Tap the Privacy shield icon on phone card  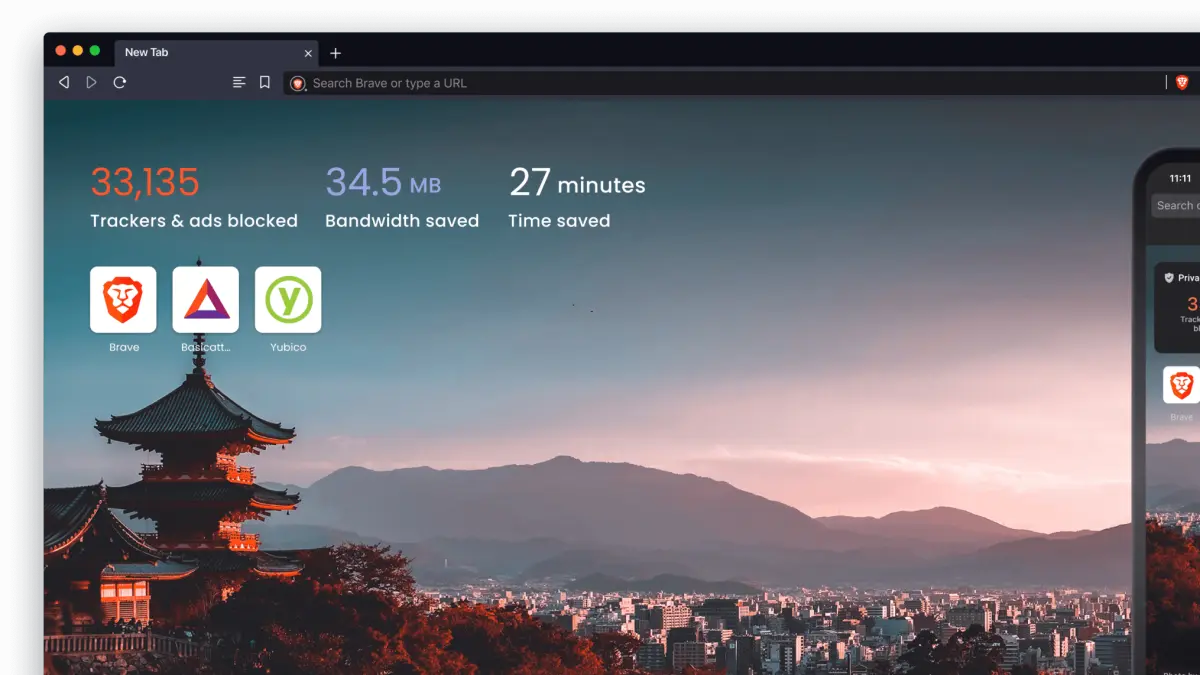tap(1169, 278)
